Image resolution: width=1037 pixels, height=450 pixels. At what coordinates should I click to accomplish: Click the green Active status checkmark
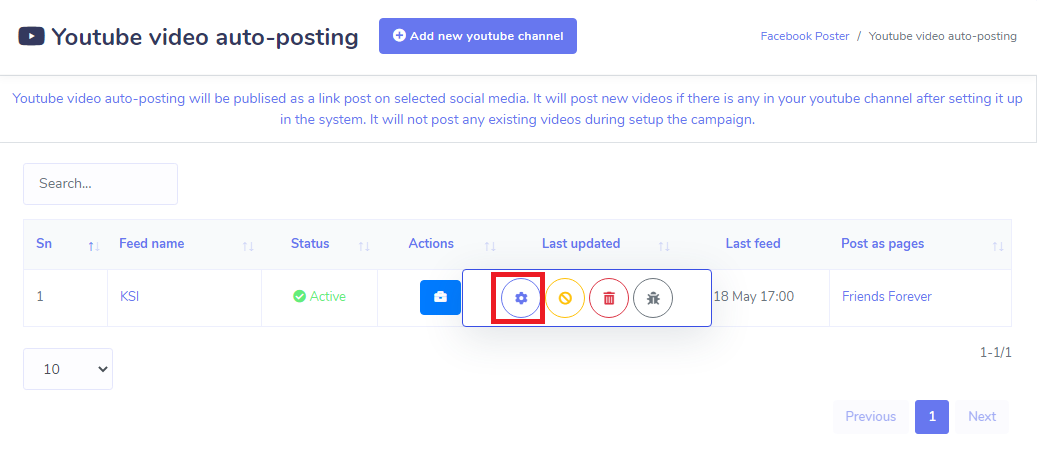(300, 296)
